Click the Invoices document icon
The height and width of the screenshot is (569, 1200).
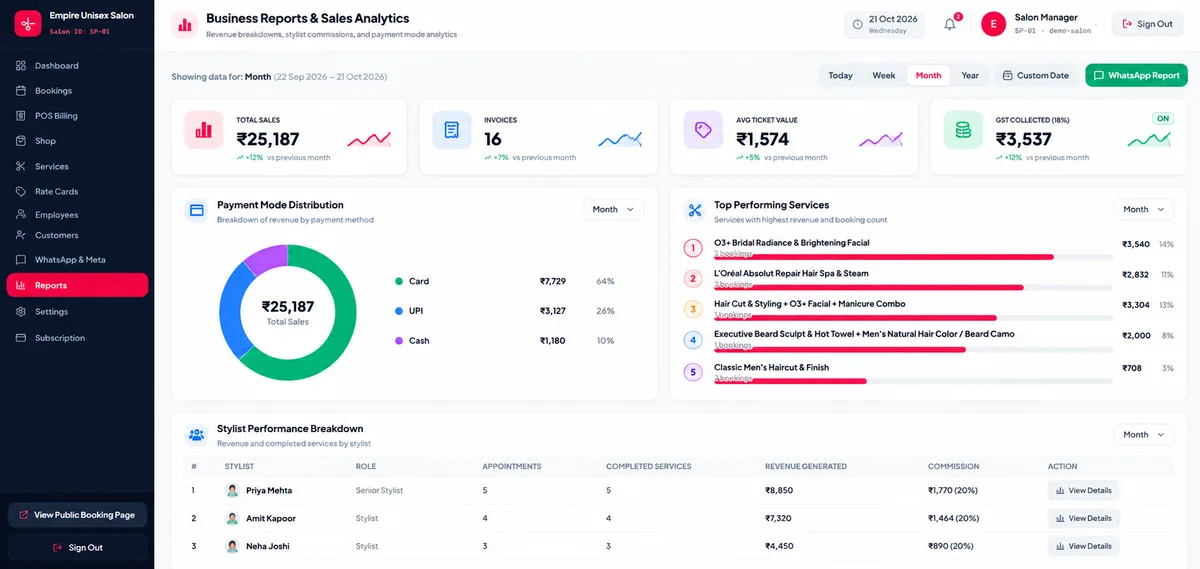coord(452,130)
